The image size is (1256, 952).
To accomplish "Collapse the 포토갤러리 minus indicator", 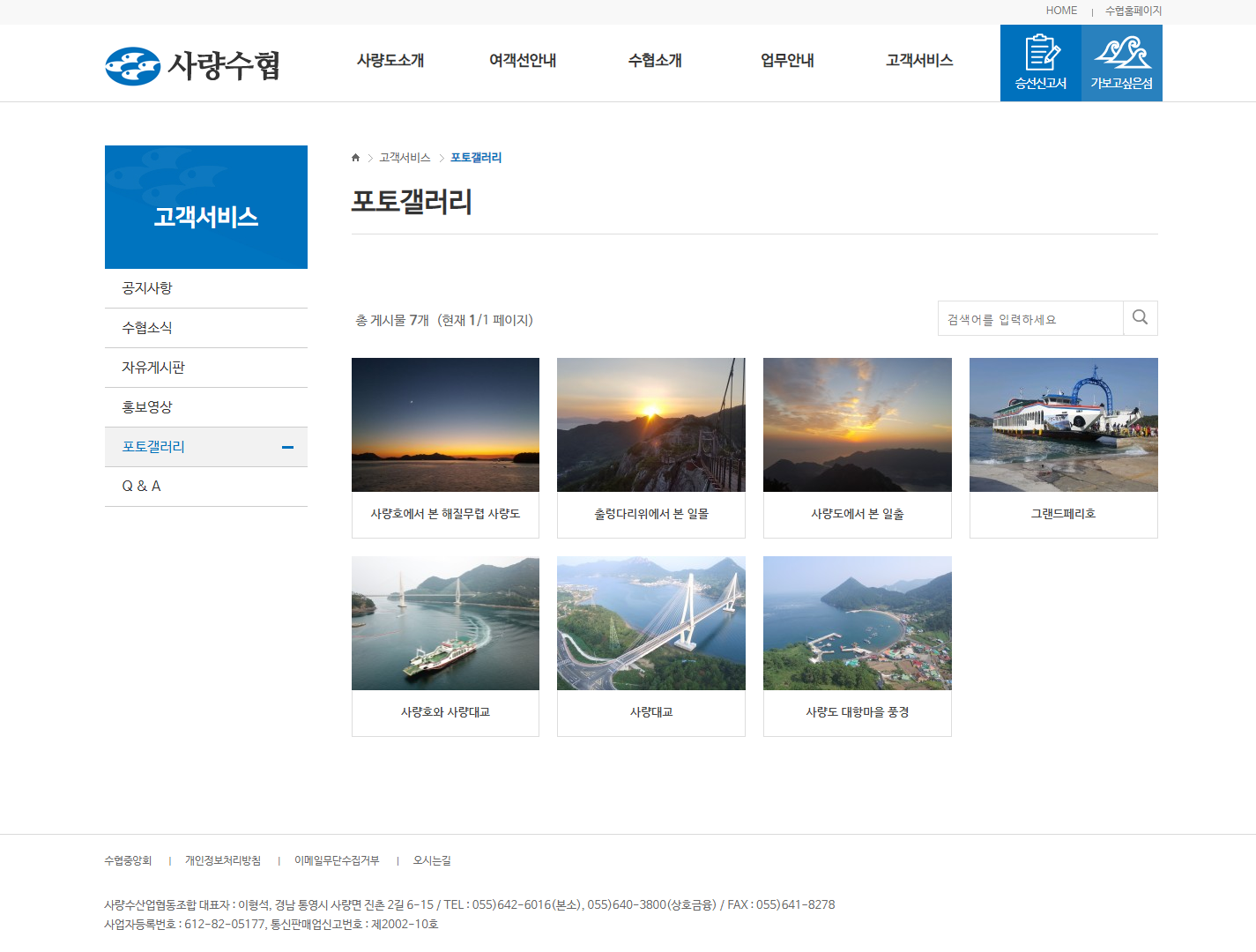I will coord(287,447).
